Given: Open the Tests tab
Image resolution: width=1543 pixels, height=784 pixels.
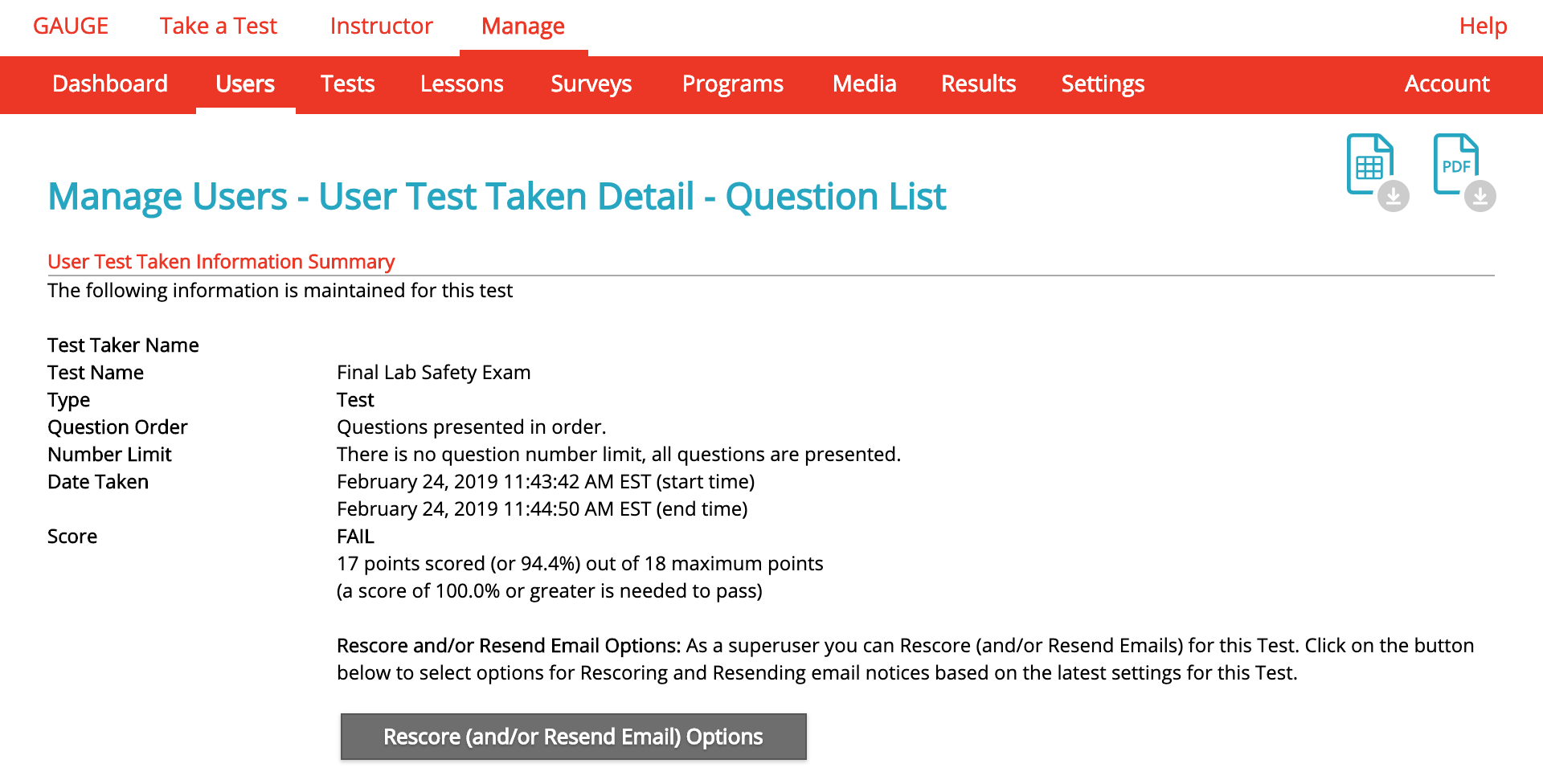Looking at the screenshot, I should click(347, 84).
